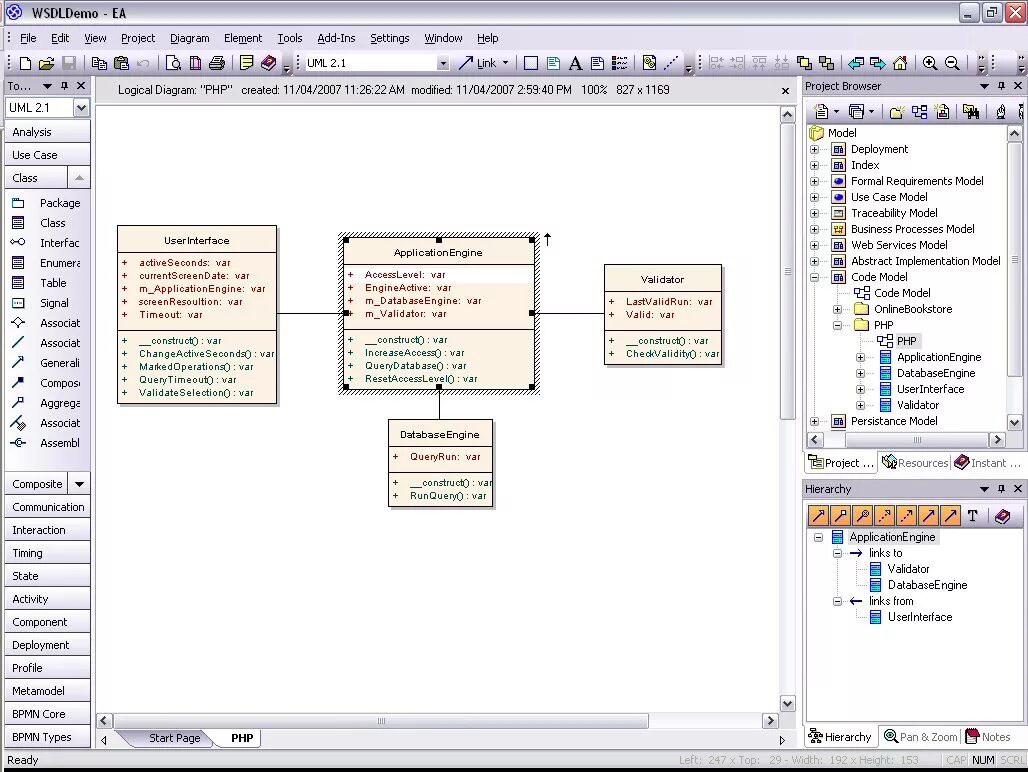Expand the OnlineBookstore folder node
The width and height of the screenshot is (1028, 772).
[837, 309]
